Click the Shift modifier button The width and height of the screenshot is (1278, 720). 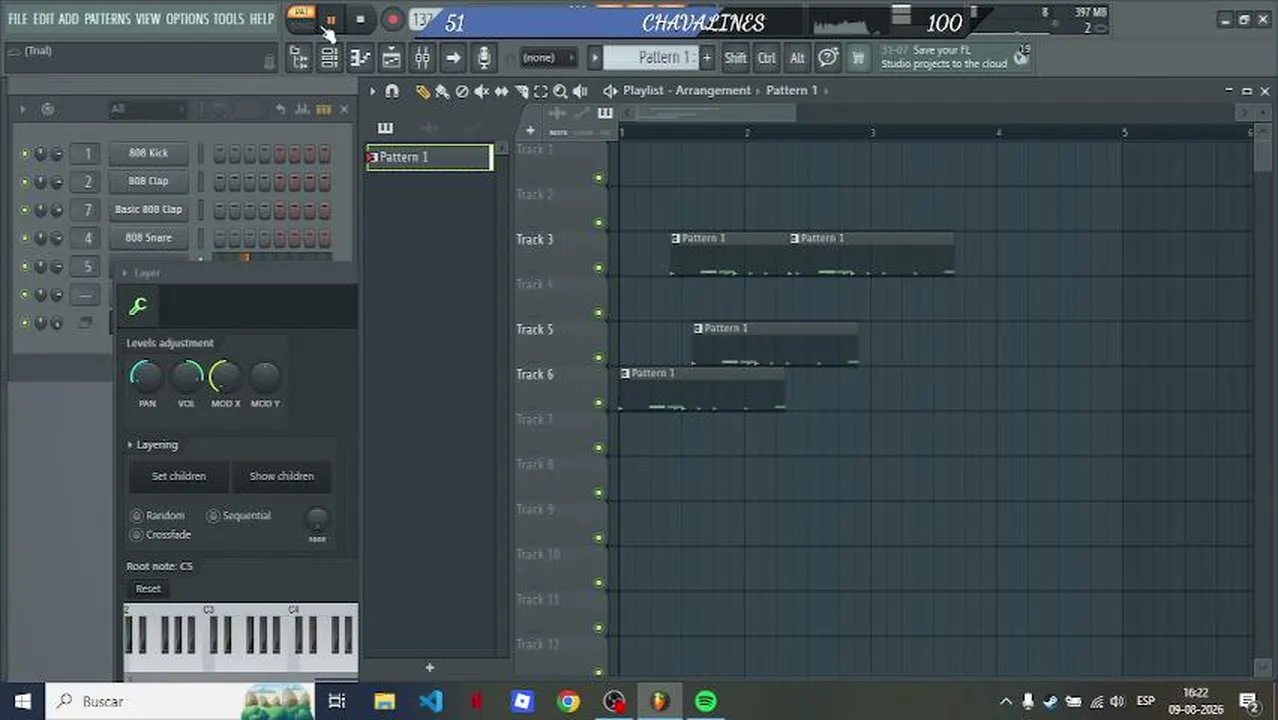coord(735,58)
